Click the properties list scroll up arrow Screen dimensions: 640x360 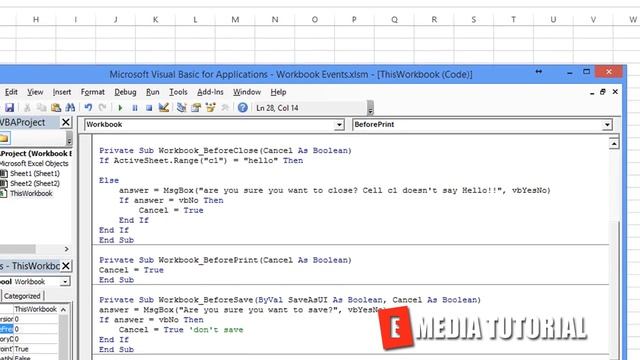click(x=63, y=309)
